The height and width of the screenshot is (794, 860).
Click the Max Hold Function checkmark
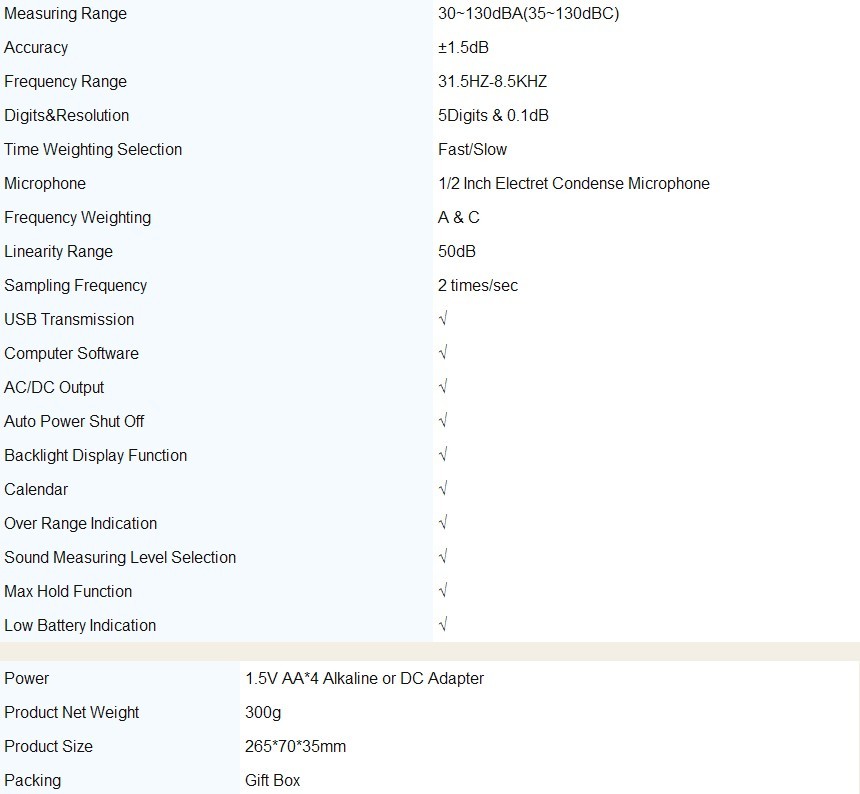[x=443, y=591]
